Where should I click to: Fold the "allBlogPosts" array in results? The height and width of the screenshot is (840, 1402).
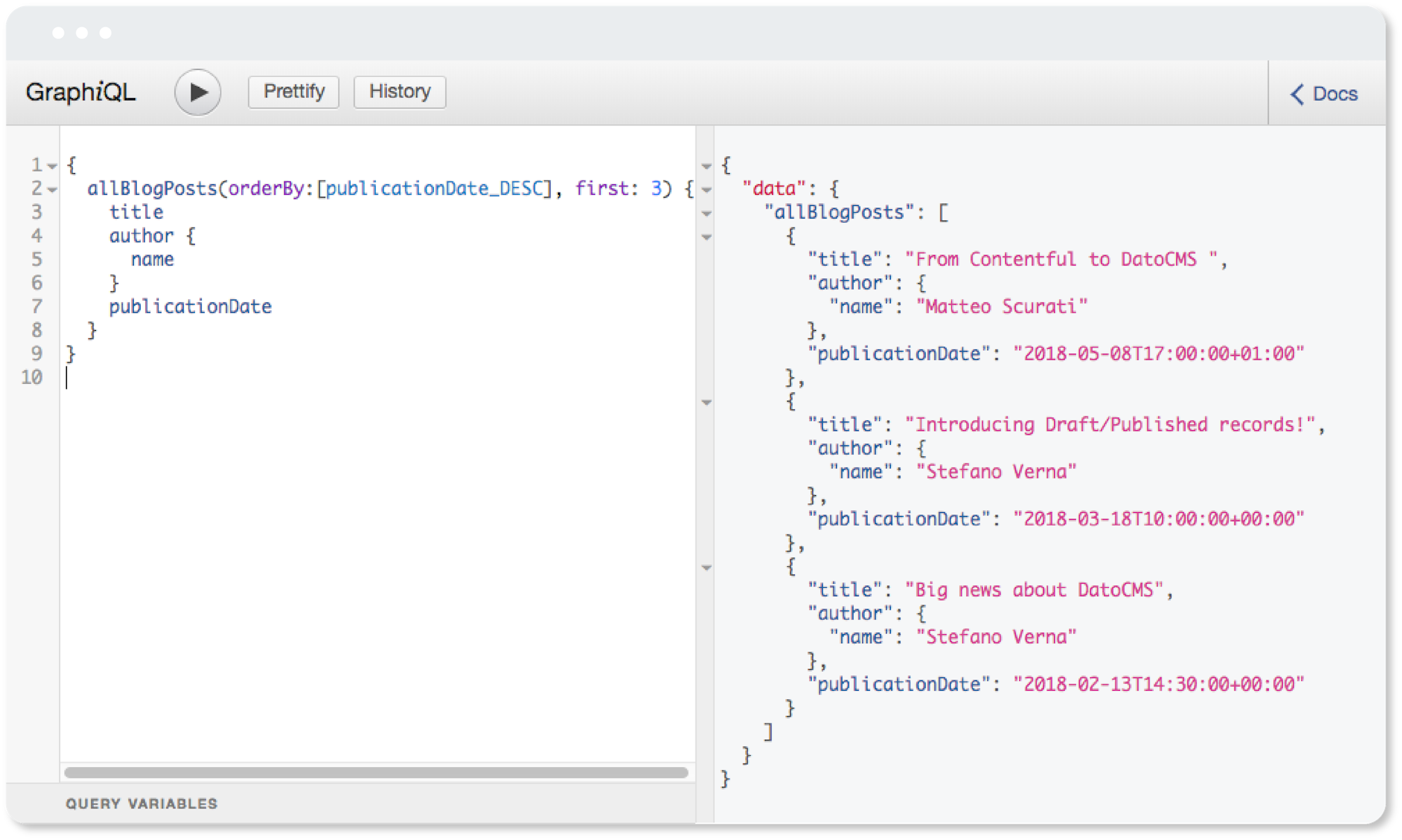pos(707,214)
